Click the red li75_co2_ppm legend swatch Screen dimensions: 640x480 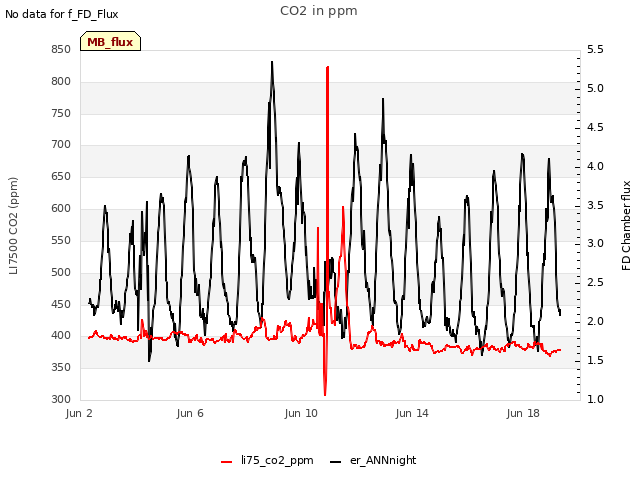[226, 462]
